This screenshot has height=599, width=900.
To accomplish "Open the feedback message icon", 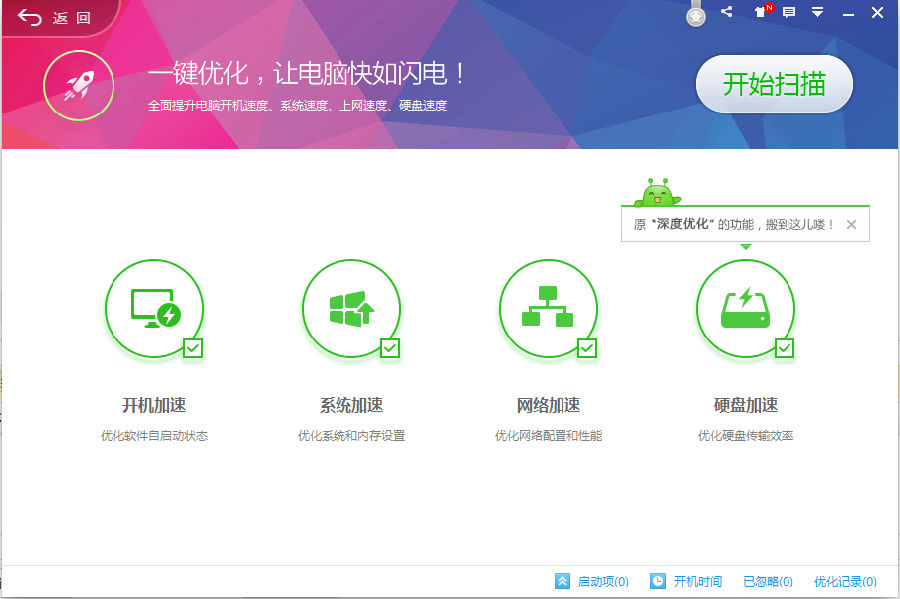I will pyautogui.click(x=789, y=12).
